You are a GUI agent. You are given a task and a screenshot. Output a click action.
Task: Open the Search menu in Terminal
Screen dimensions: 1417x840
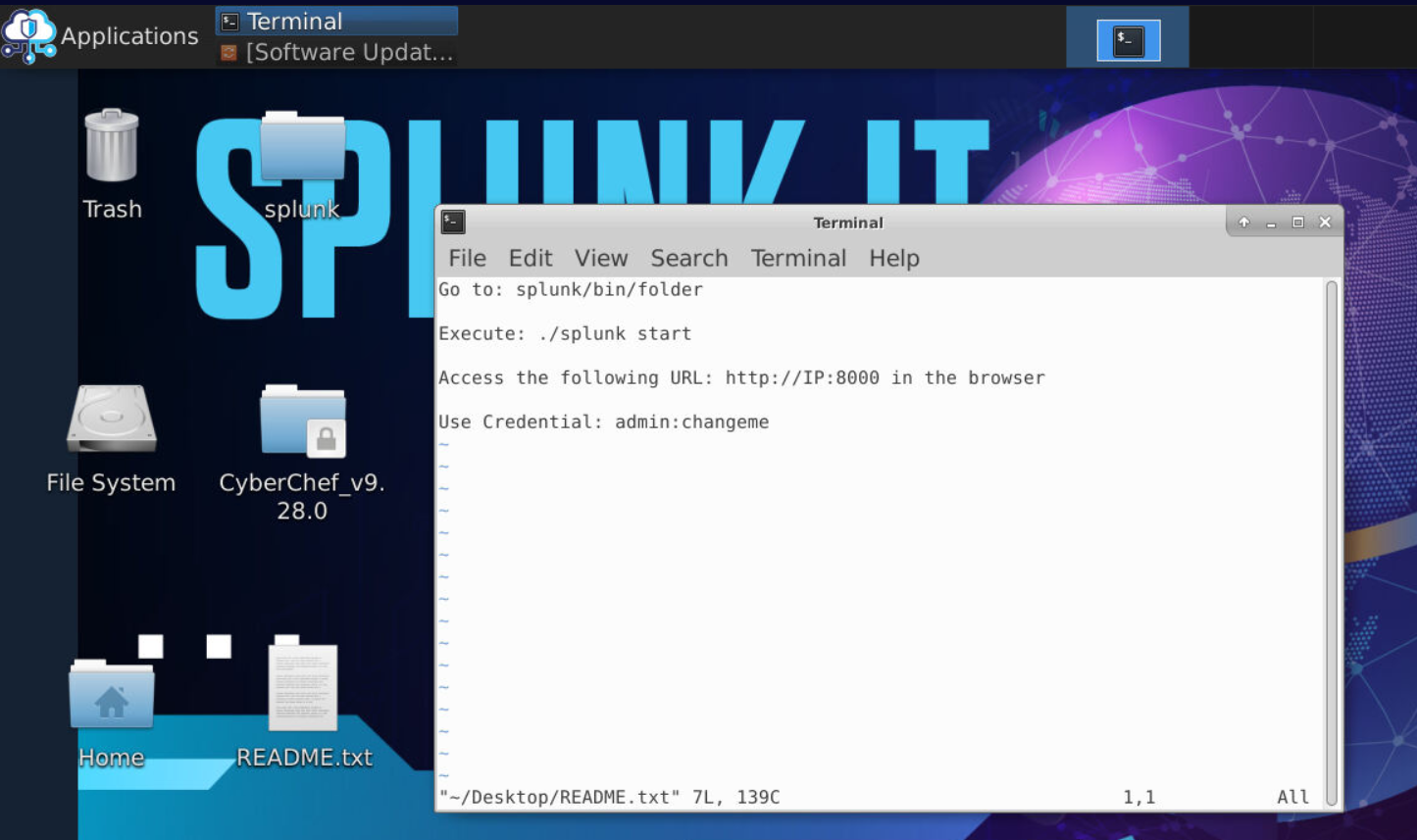689,258
